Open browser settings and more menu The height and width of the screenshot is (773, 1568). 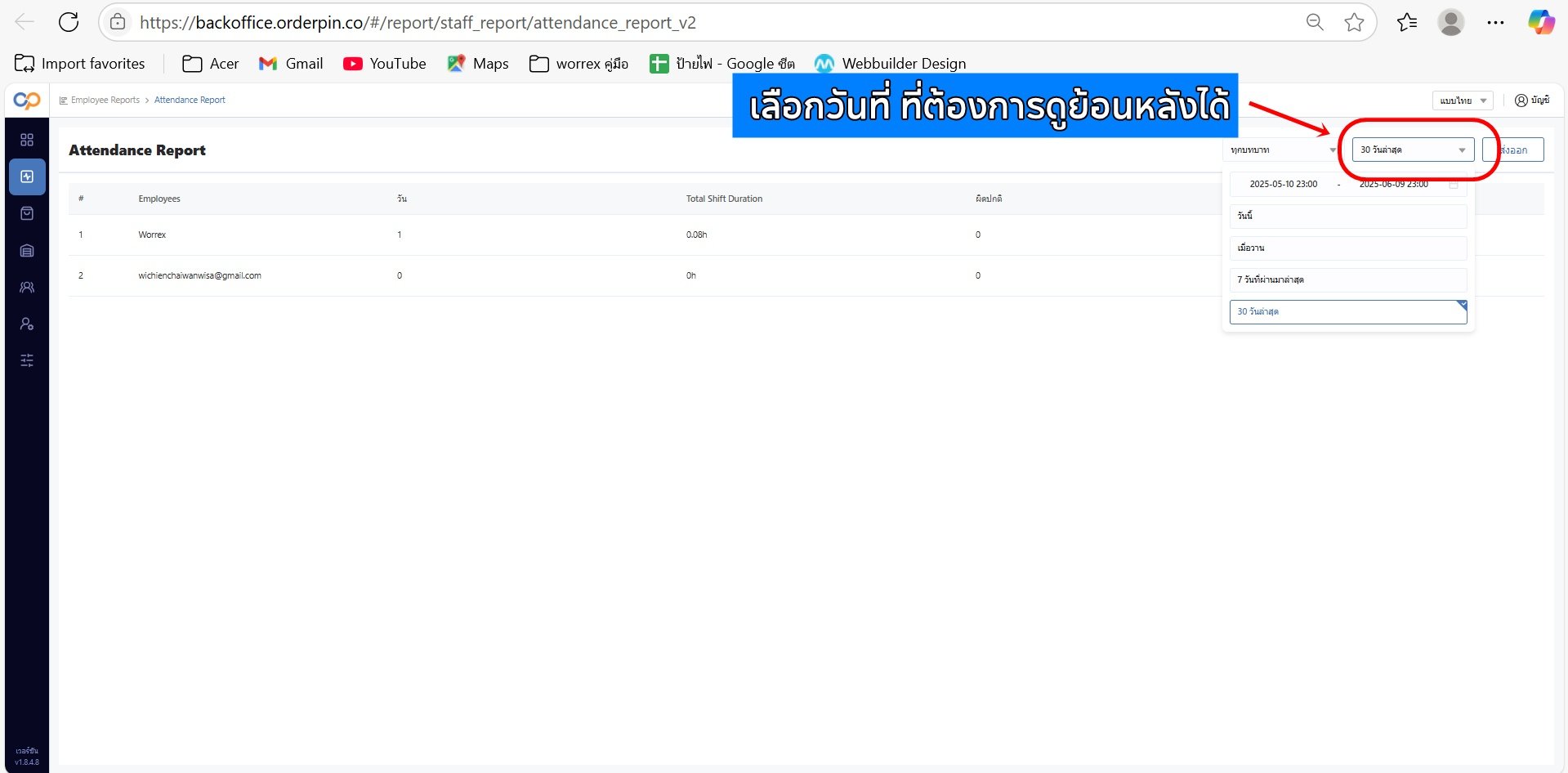point(1495,22)
